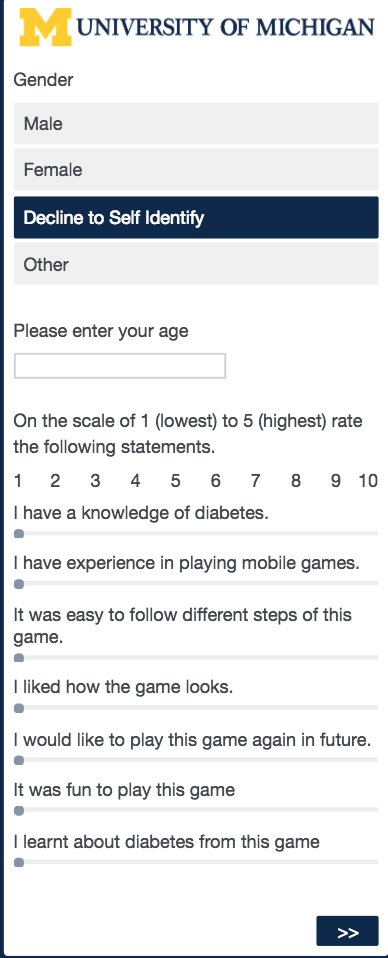The width and height of the screenshot is (388, 958).
Task: Select the Female gender option
Action: pyautogui.click(x=196, y=169)
